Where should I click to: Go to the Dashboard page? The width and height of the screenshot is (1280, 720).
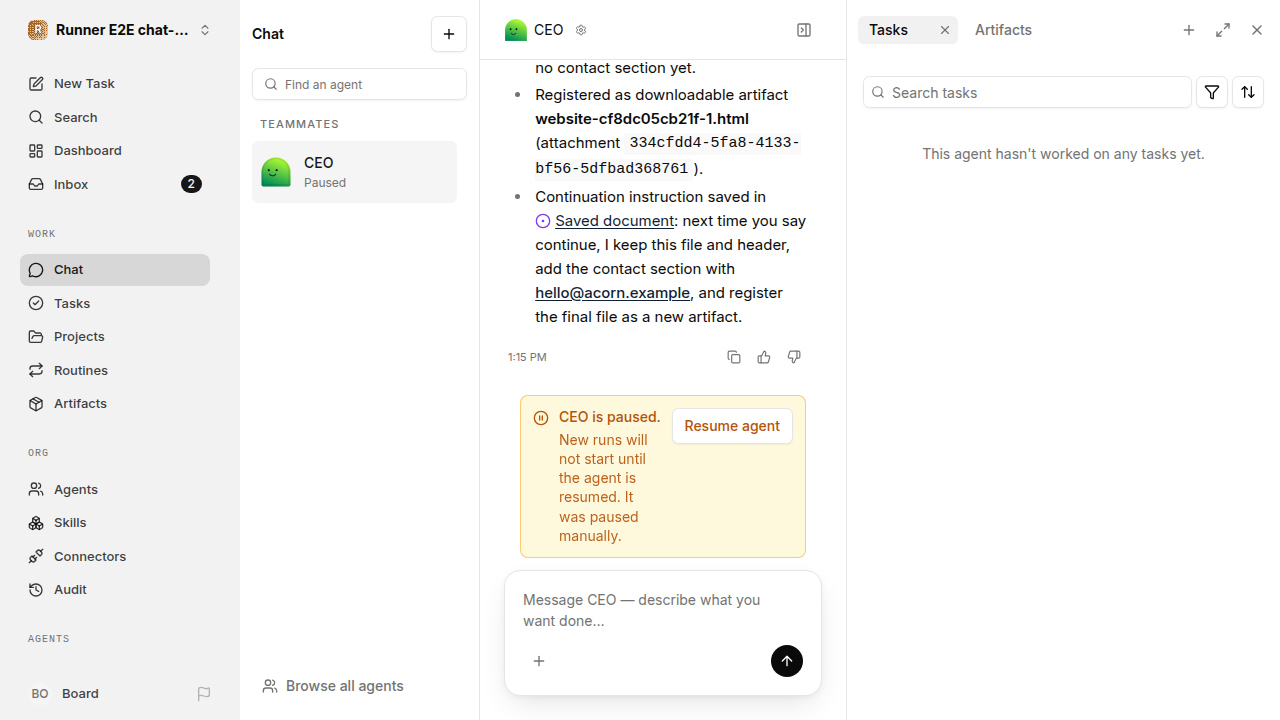coord(115,151)
